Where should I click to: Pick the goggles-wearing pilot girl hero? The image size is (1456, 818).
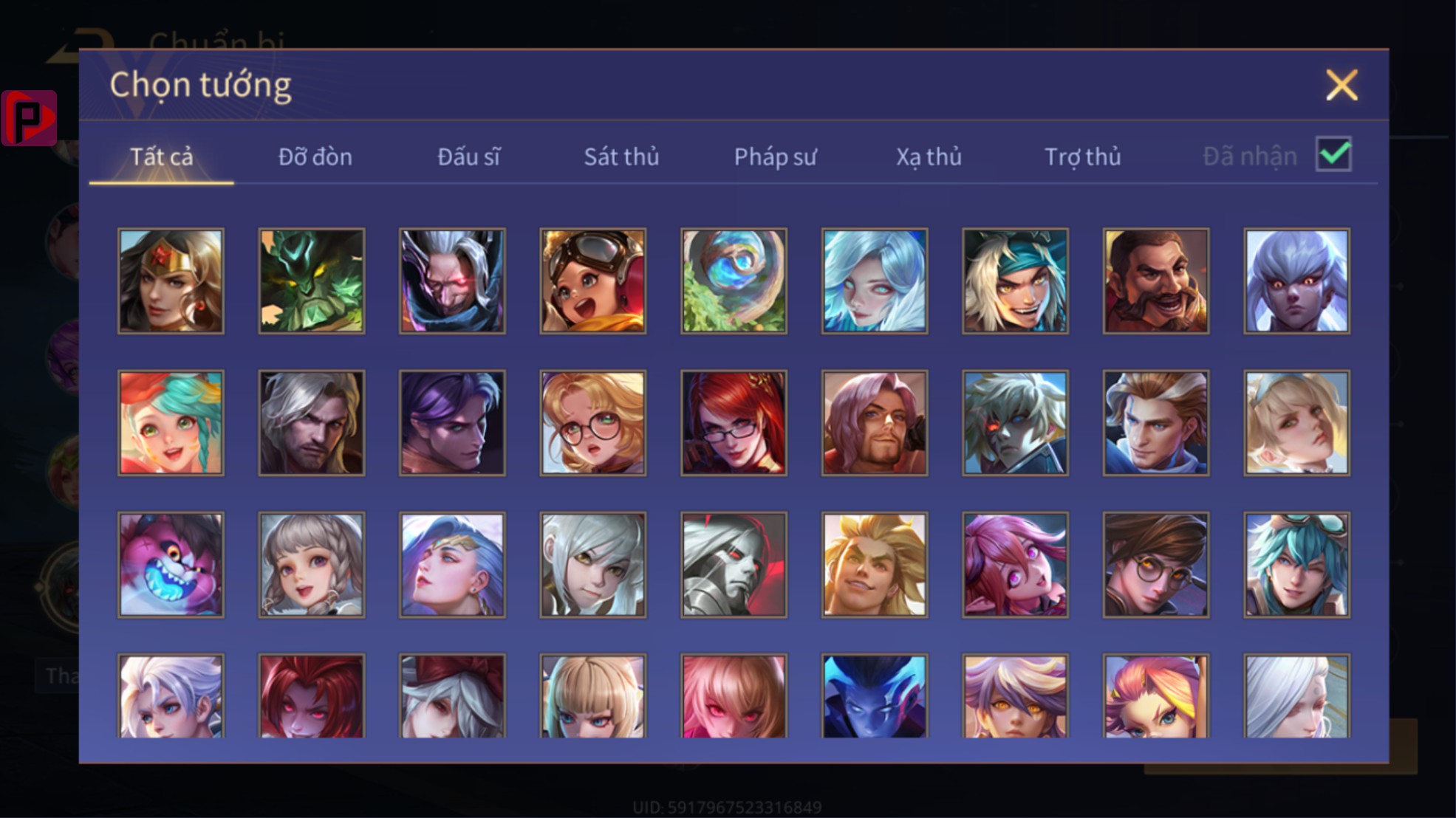(x=592, y=281)
